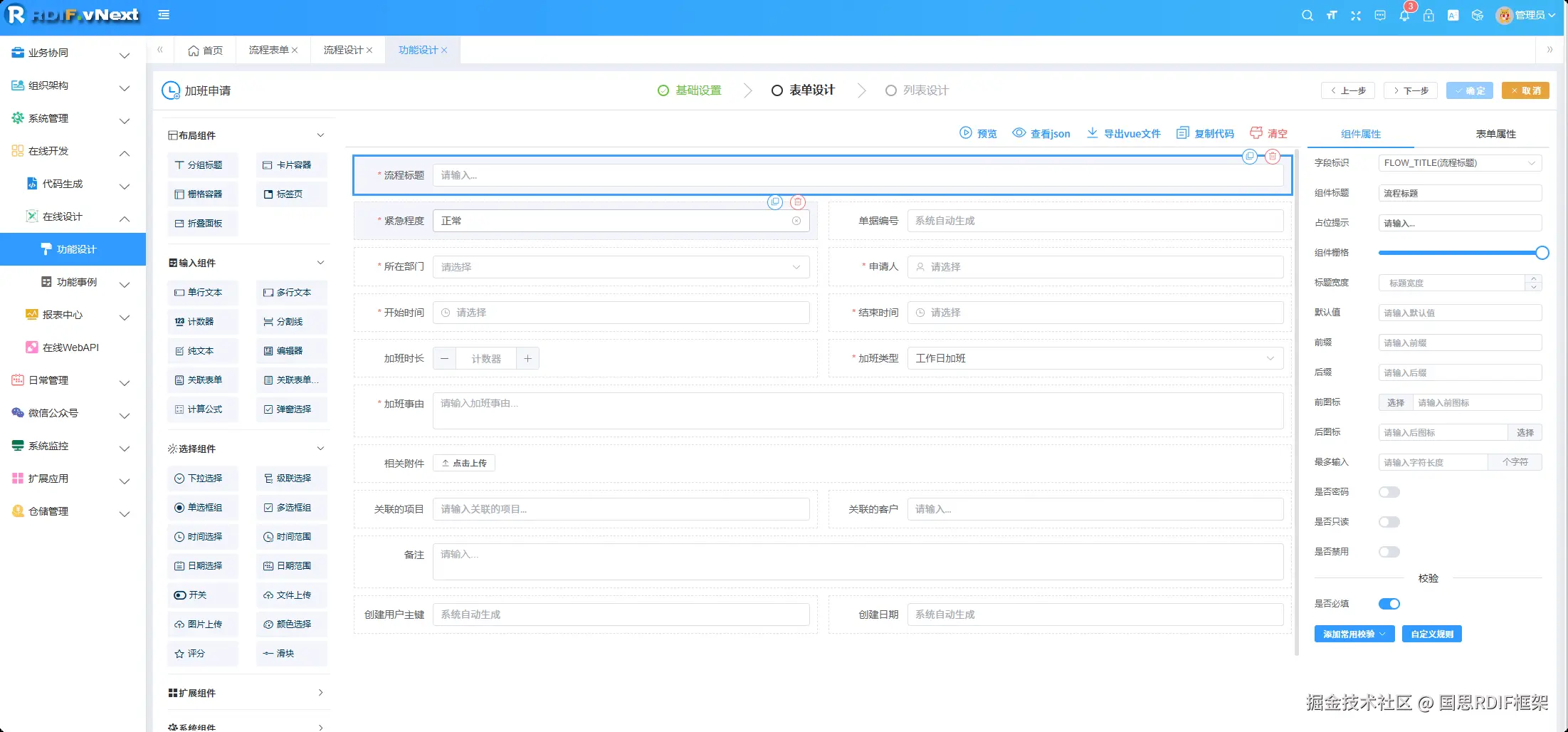Image resolution: width=1568 pixels, height=732 pixels.
Task: Click the fullscreen toggle icon in header
Action: (x=1355, y=15)
